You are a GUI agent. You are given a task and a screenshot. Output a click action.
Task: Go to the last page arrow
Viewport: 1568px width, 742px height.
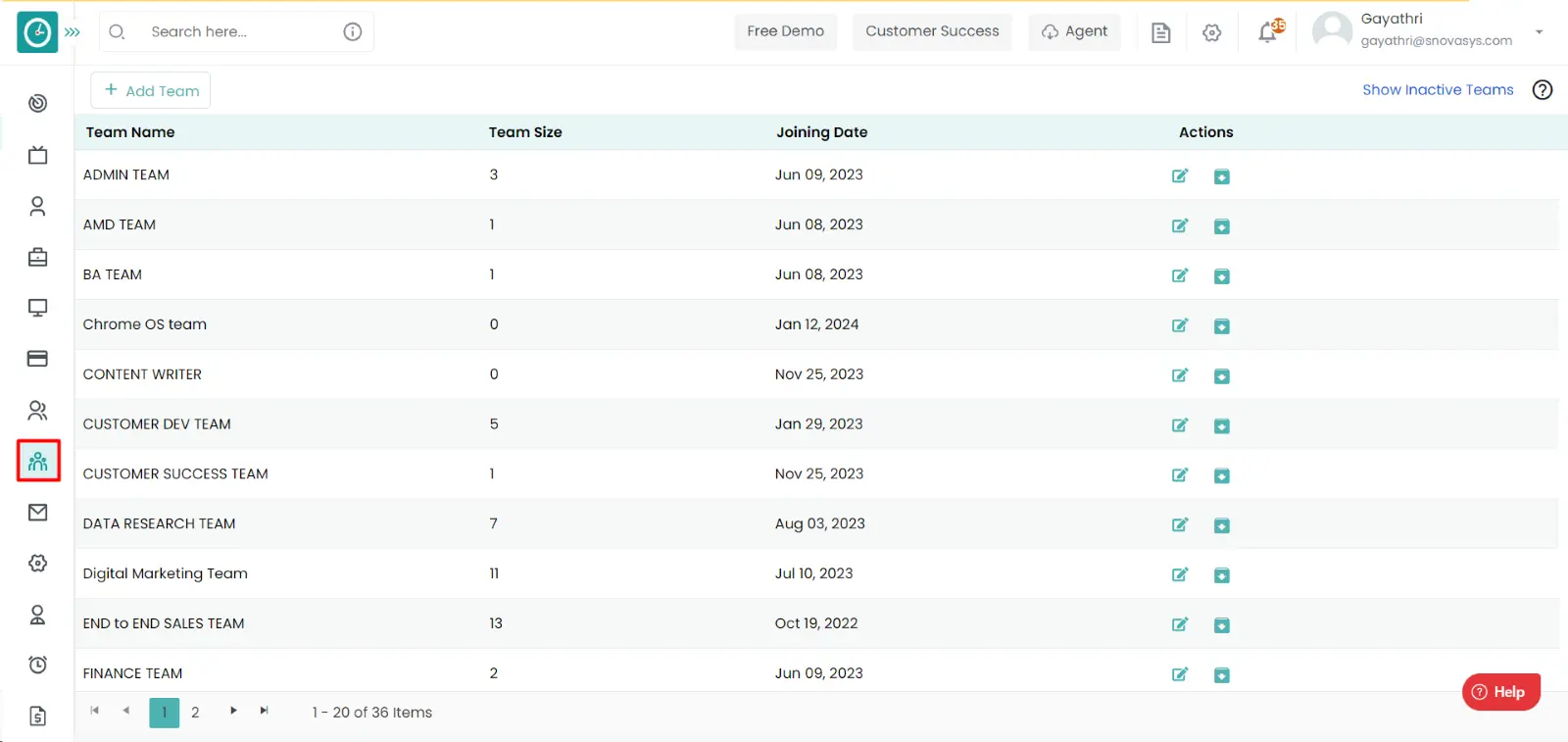tap(264, 711)
